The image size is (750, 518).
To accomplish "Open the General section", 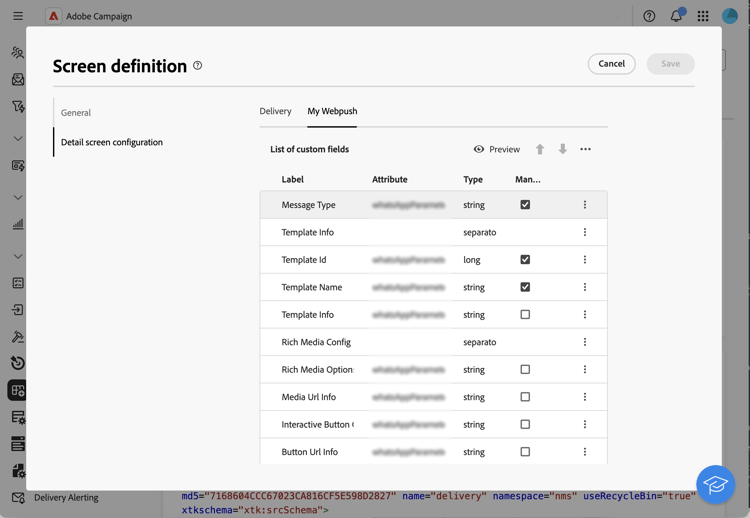I will pos(76,113).
